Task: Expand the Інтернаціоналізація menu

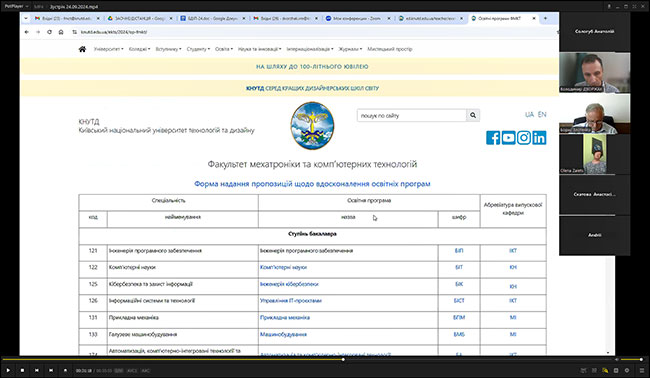Action: (x=310, y=49)
